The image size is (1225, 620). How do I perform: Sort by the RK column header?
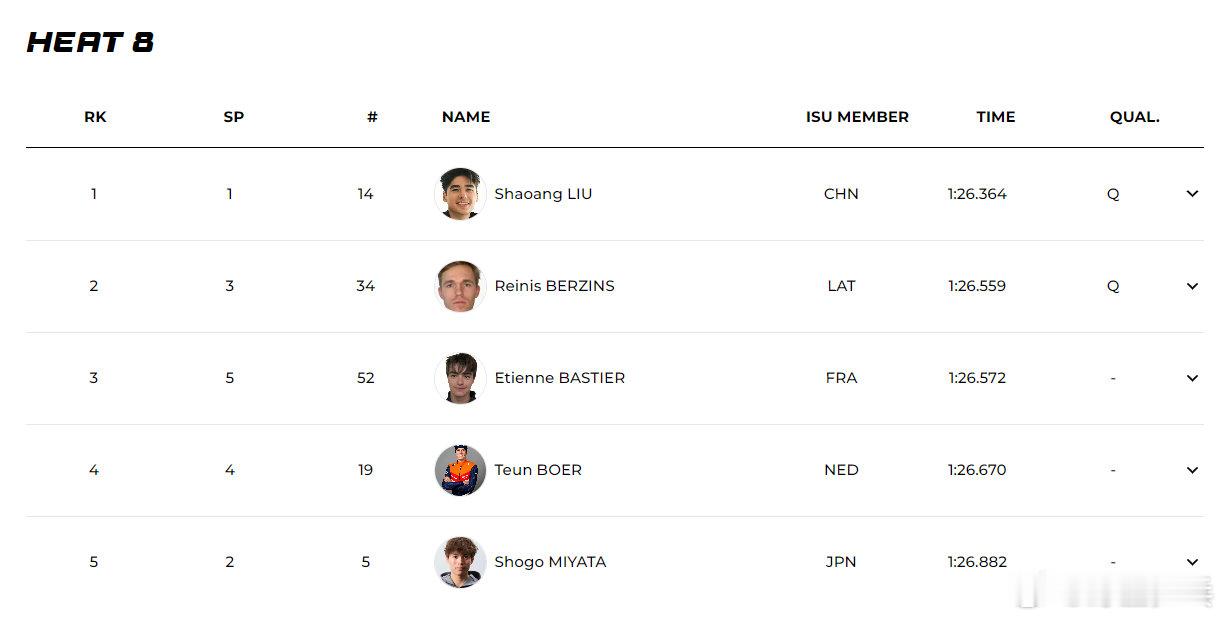click(95, 117)
